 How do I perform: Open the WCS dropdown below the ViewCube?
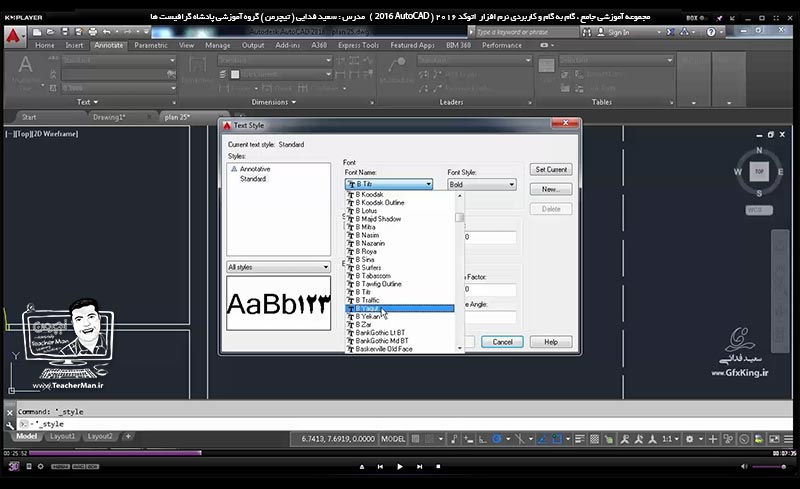(759, 210)
